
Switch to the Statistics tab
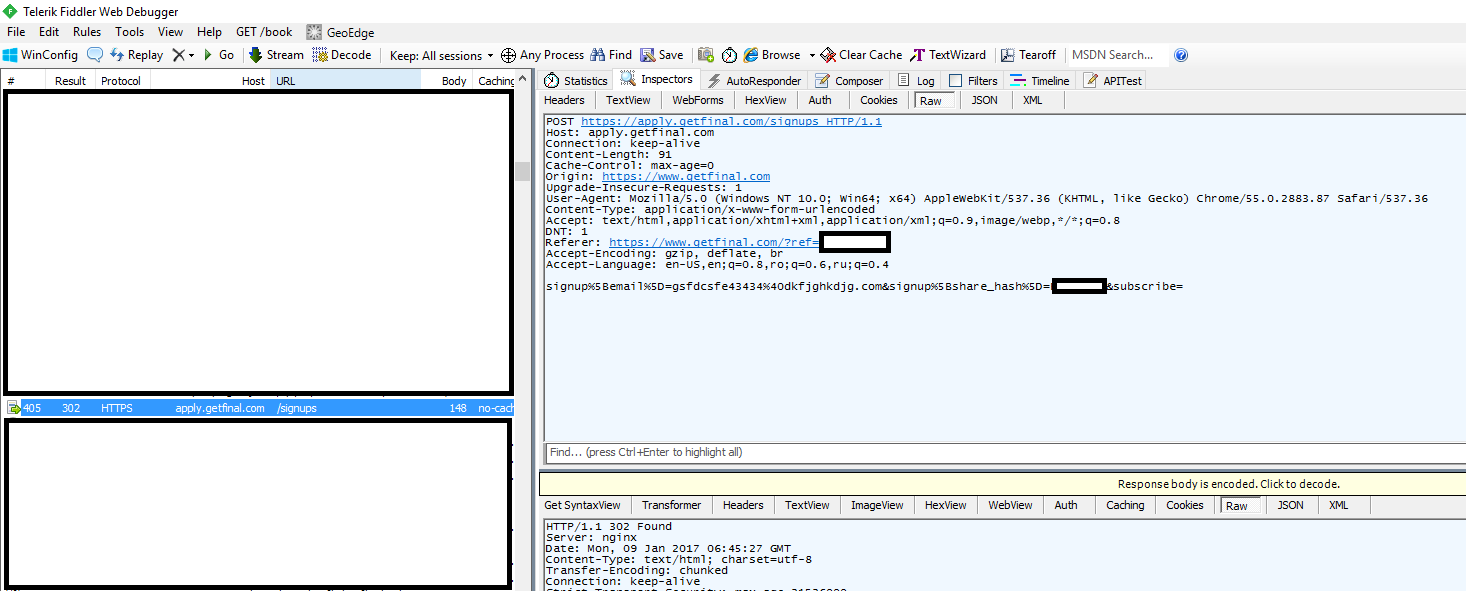click(x=576, y=81)
